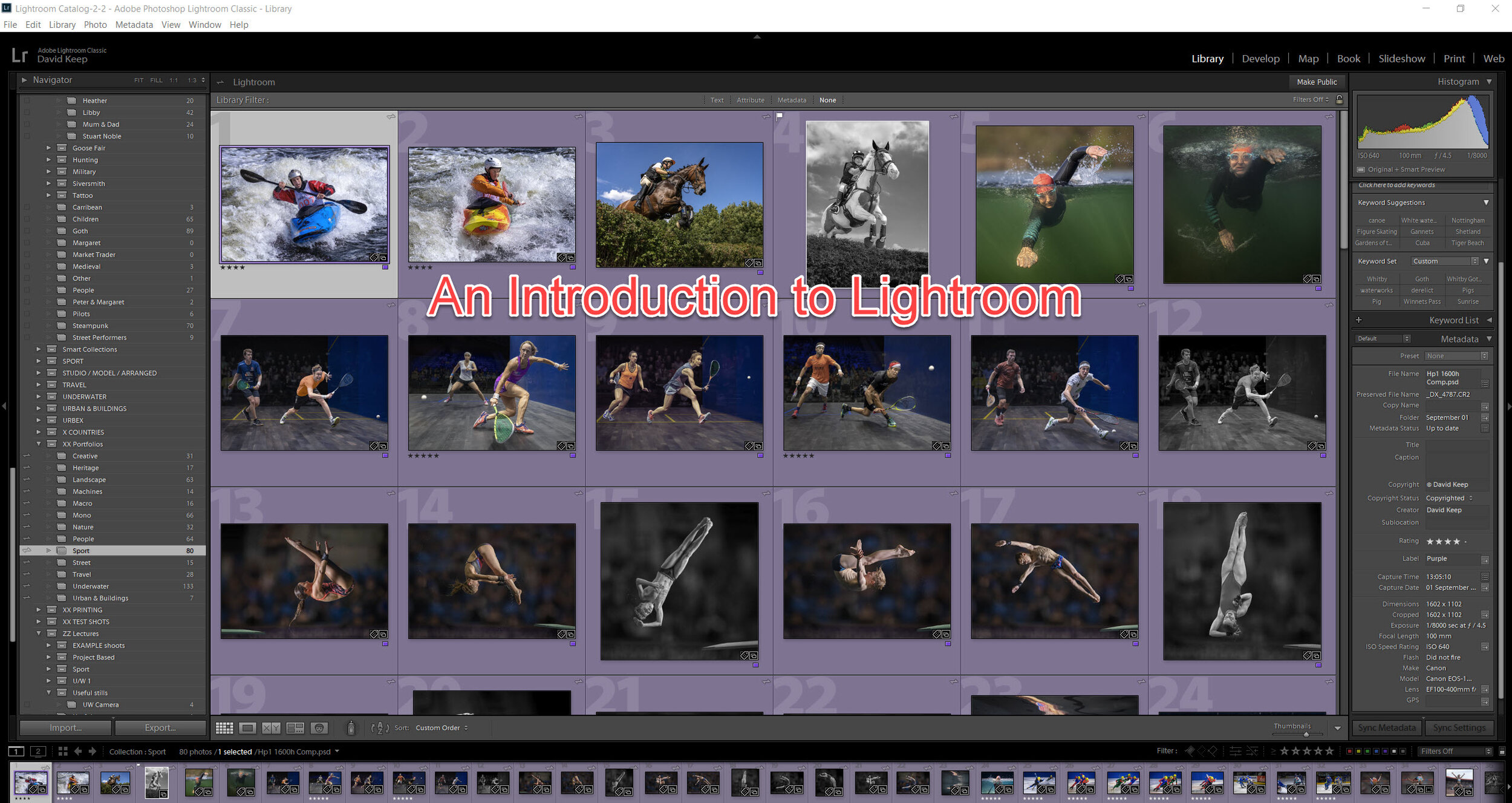
Task: Open Metadata Preset None dropdown
Action: click(x=1456, y=356)
